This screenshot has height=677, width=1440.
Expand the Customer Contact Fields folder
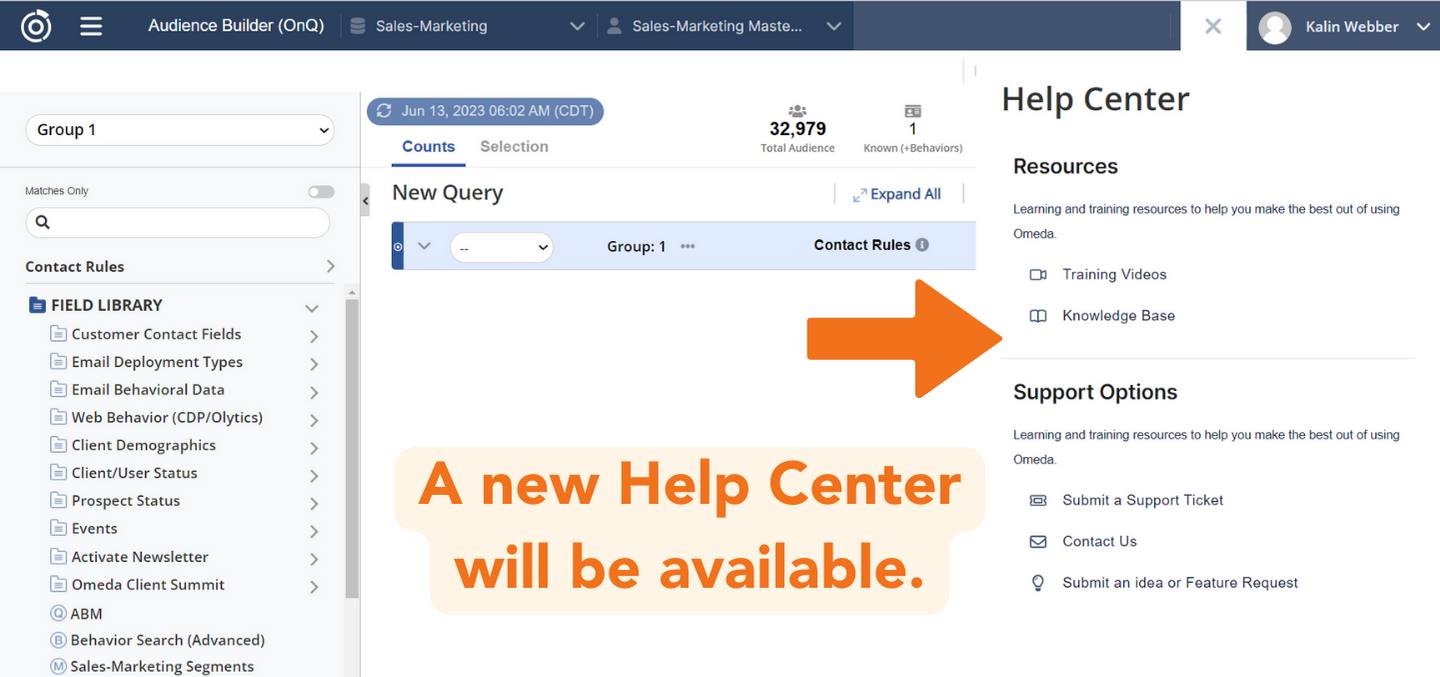[313, 336]
